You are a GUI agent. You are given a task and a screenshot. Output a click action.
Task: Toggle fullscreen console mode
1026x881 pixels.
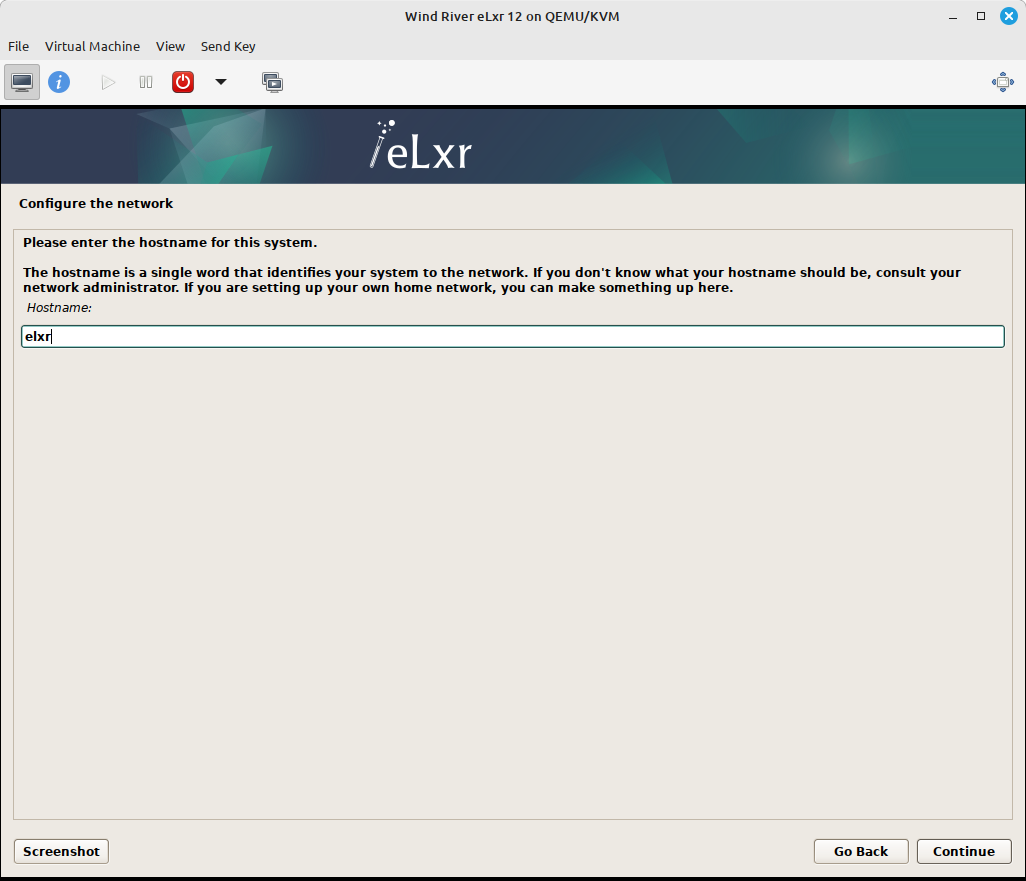tap(1002, 81)
